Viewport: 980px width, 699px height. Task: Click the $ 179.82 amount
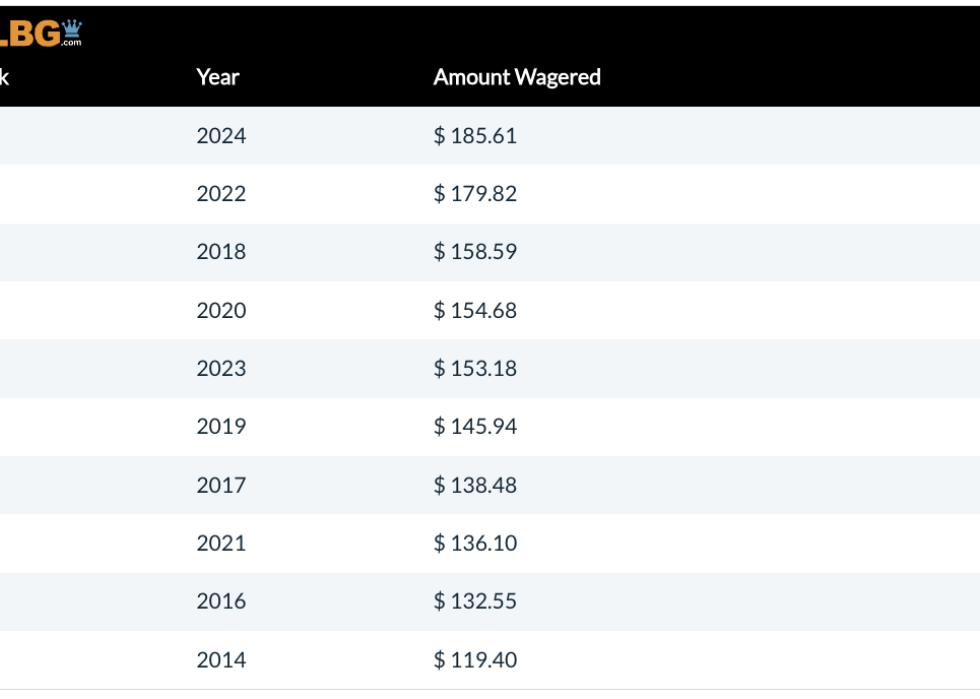(x=475, y=193)
